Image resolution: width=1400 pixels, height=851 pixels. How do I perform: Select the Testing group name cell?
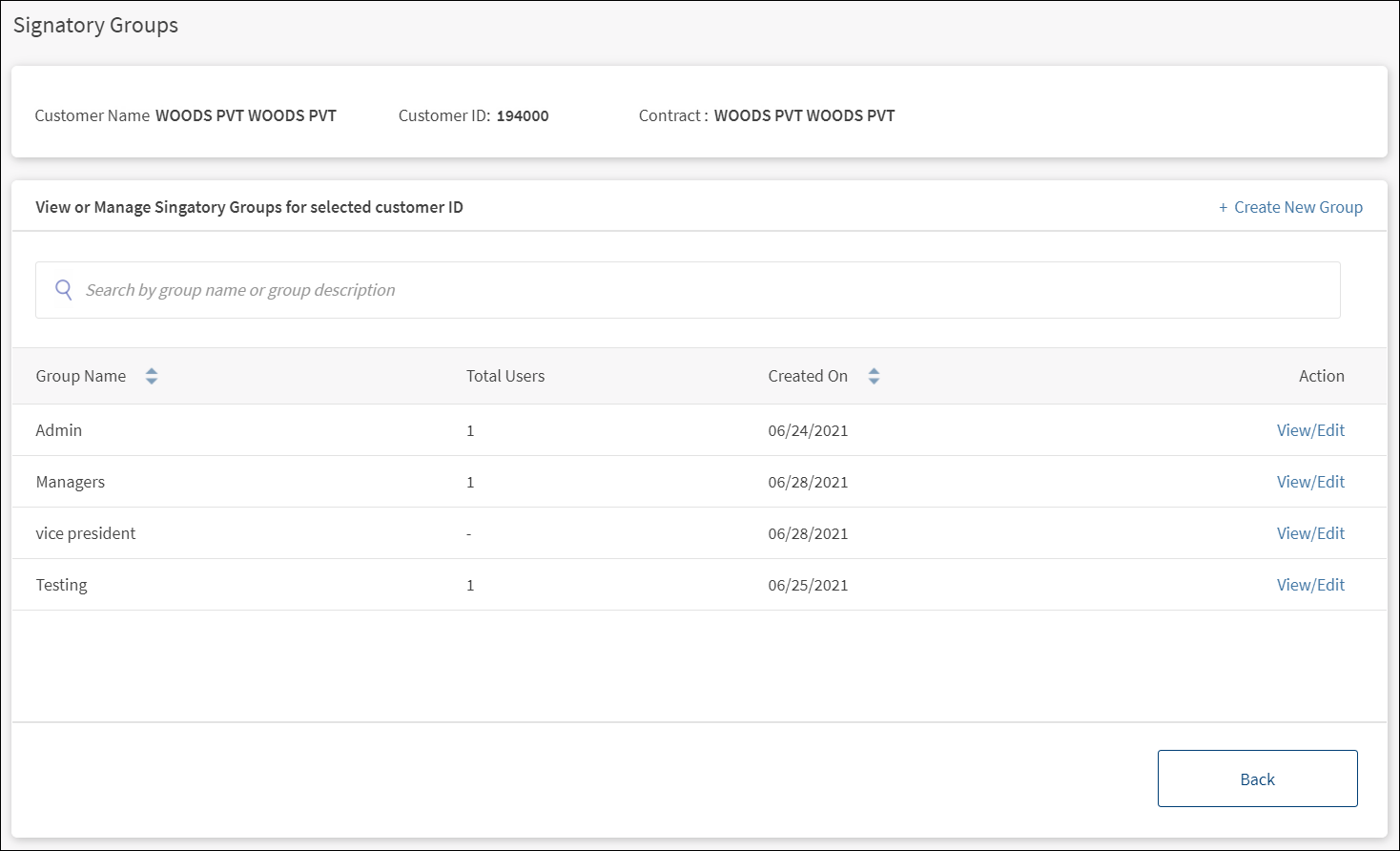coord(62,585)
